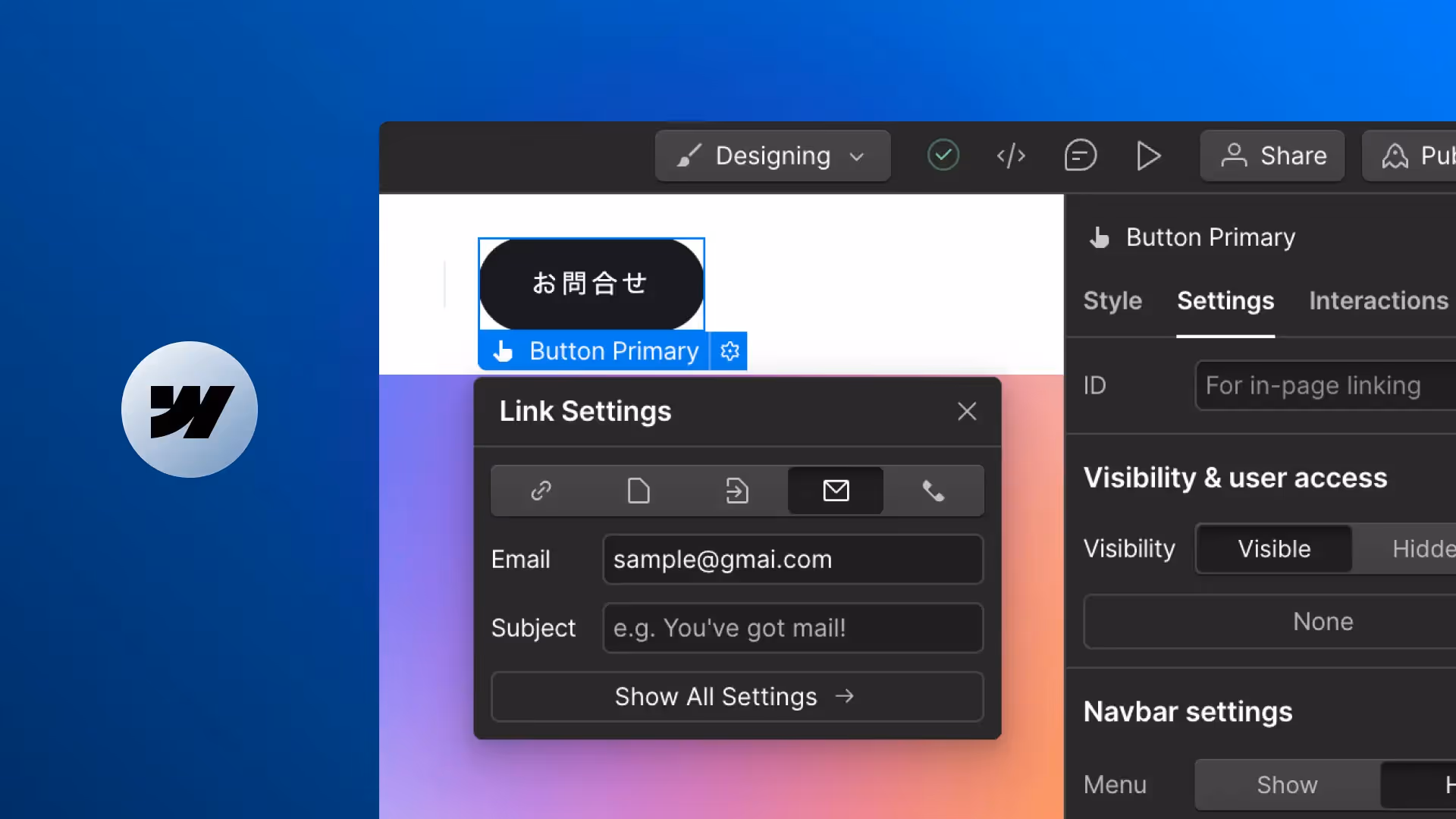Click the green audit checkmark icon
The image size is (1456, 819).
point(943,155)
